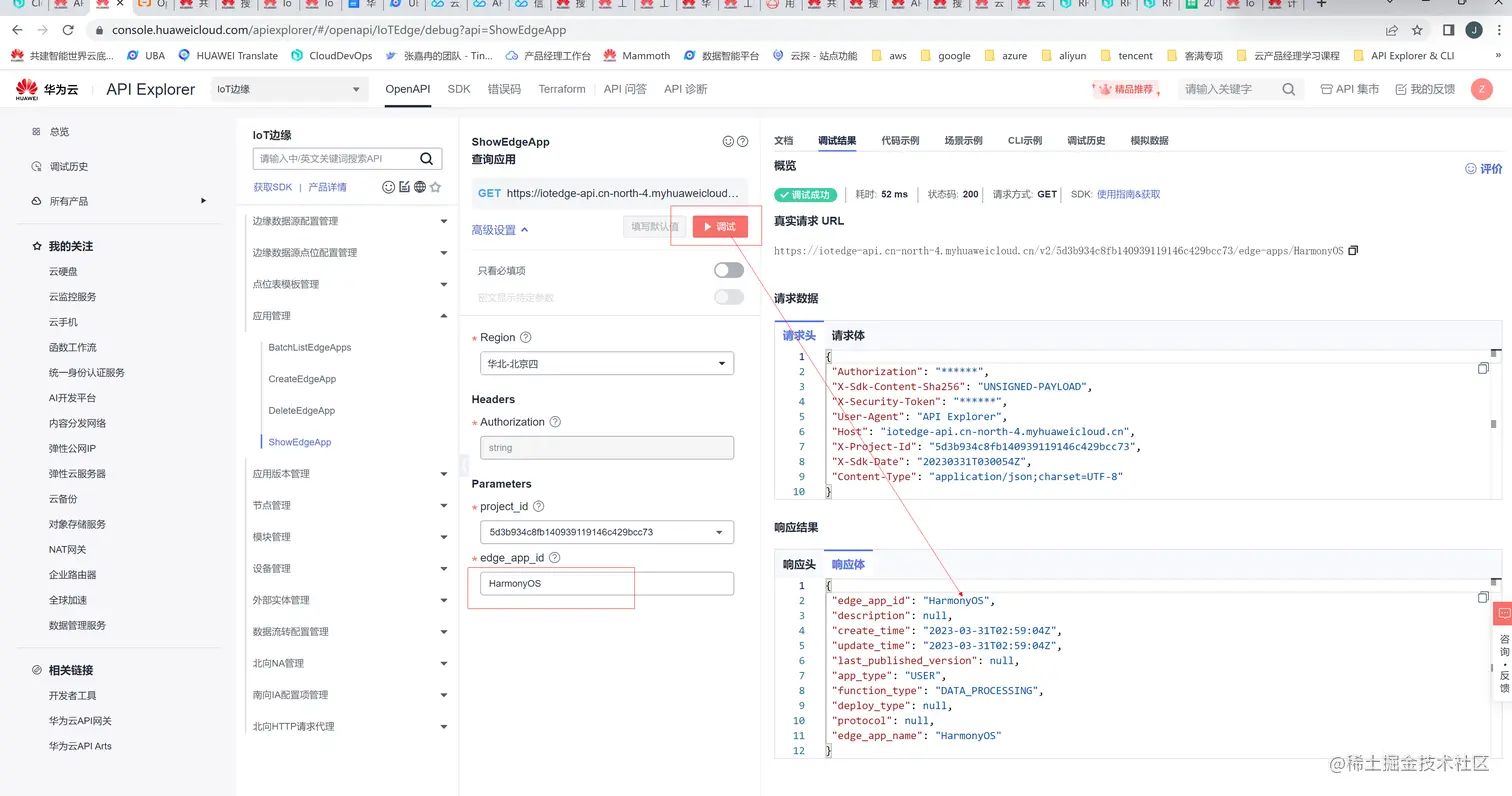Expand 节点管理 category
1512x796 pixels.
click(349, 505)
